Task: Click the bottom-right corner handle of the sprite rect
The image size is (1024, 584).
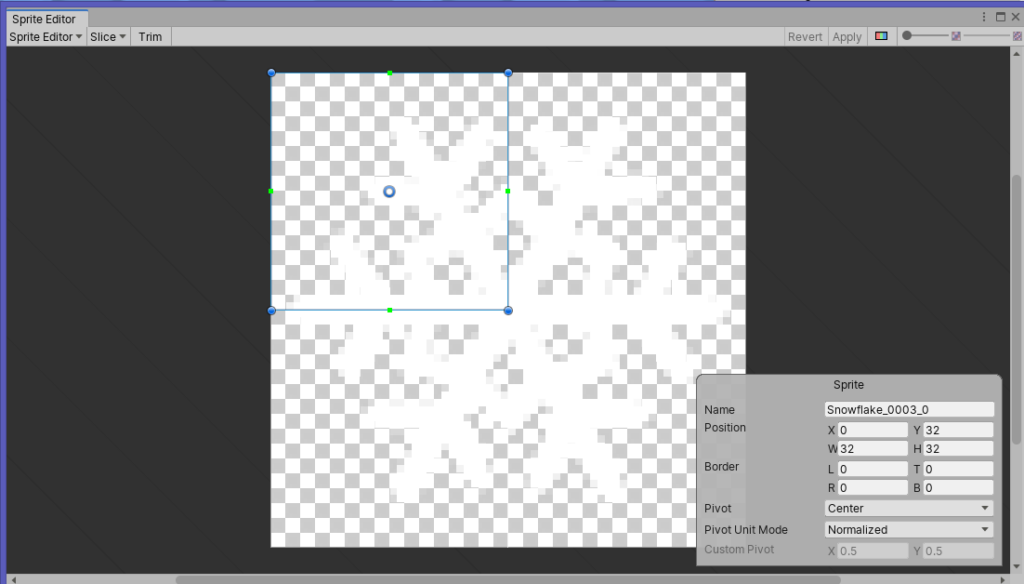Action: pyautogui.click(x=508, y=311)
